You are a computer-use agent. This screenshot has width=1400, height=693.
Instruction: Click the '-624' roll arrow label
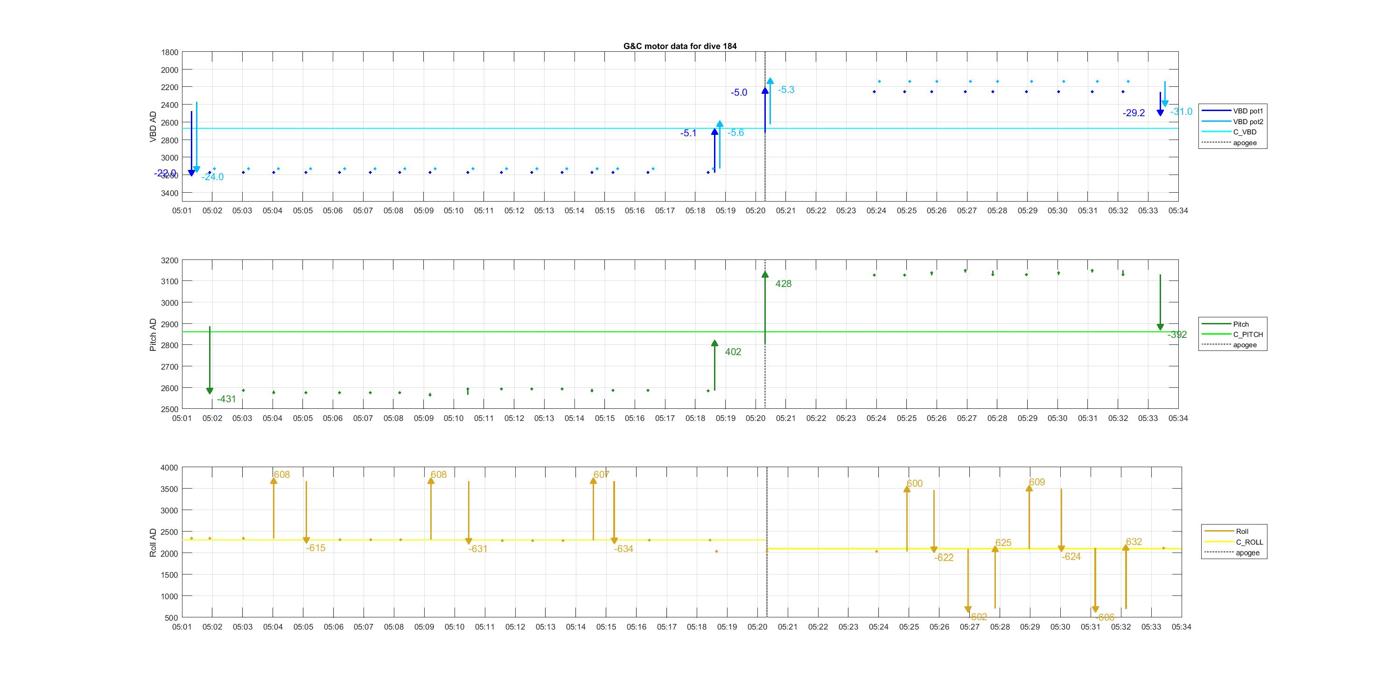coord(1071,557)
